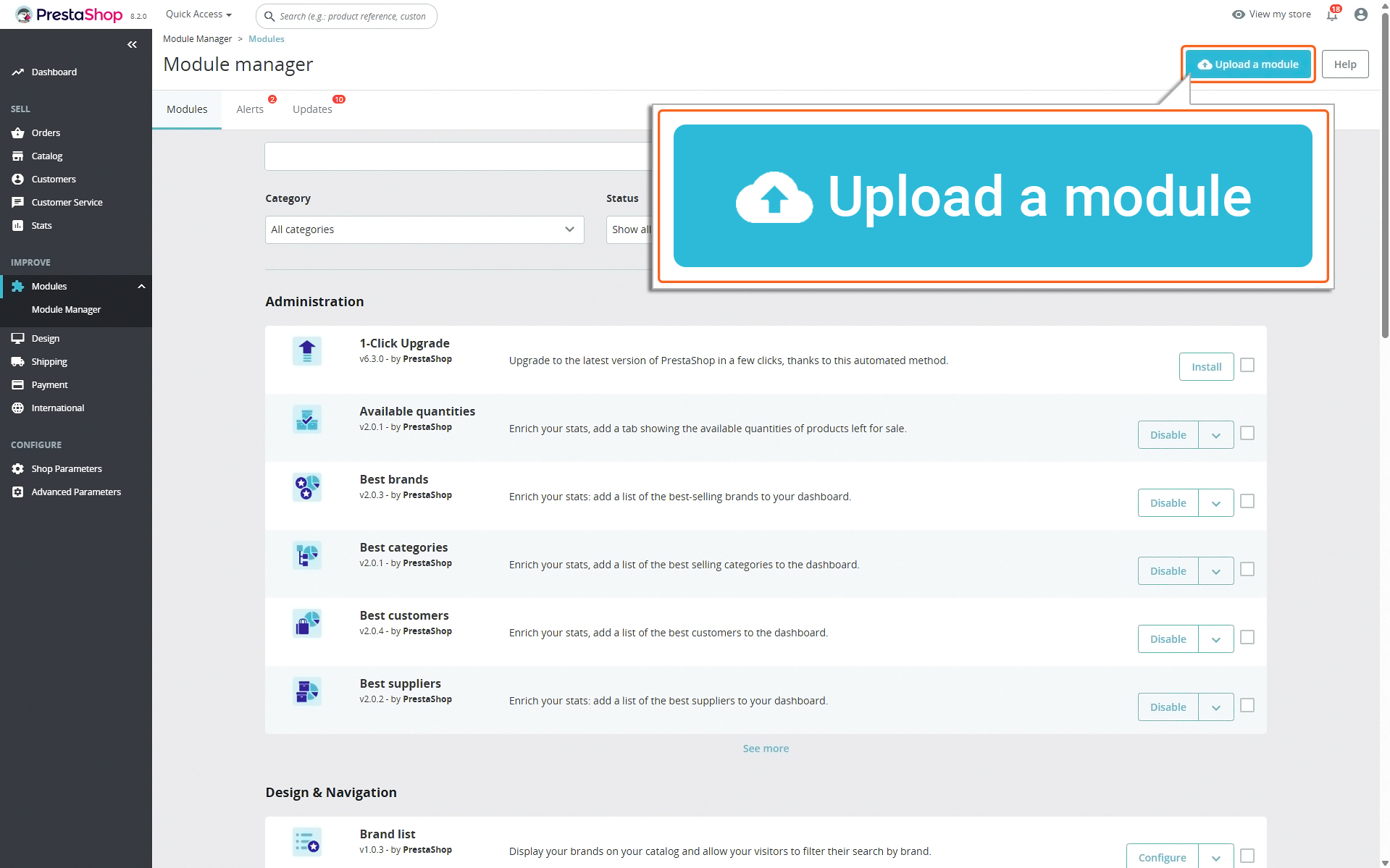Click the Best suppliers module icon
Viewport: 1390px width, 868px height.
[x=307, y=691]
